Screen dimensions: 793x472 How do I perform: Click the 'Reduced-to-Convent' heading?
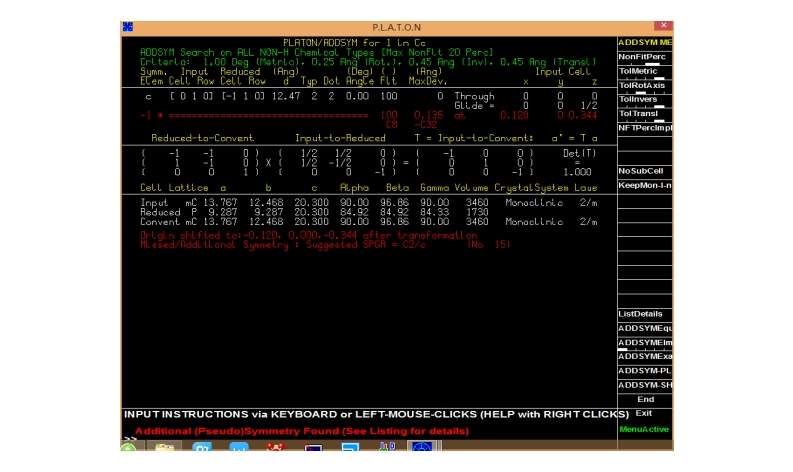[202, 138]
